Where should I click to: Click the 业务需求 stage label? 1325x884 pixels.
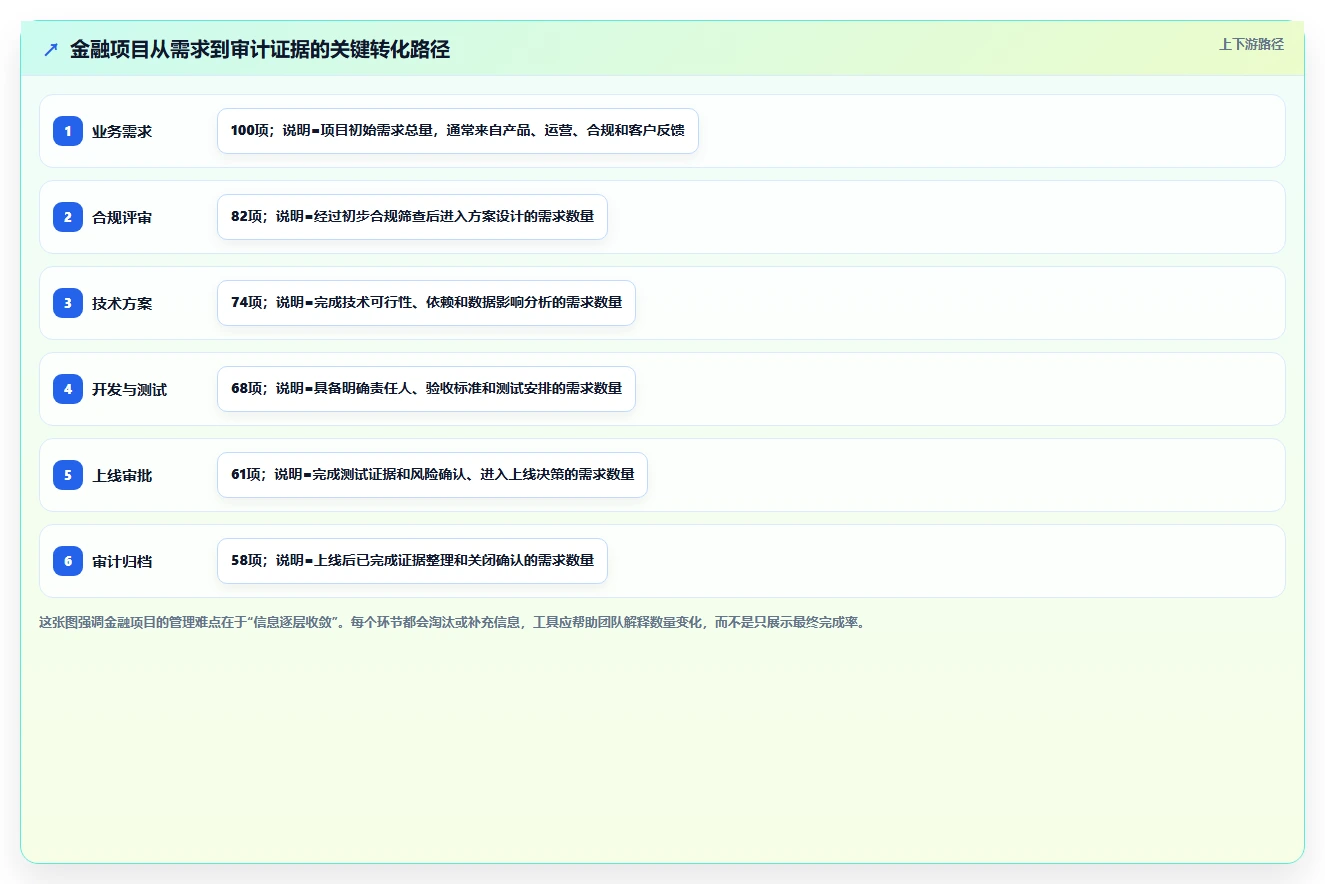click(122, 131)
